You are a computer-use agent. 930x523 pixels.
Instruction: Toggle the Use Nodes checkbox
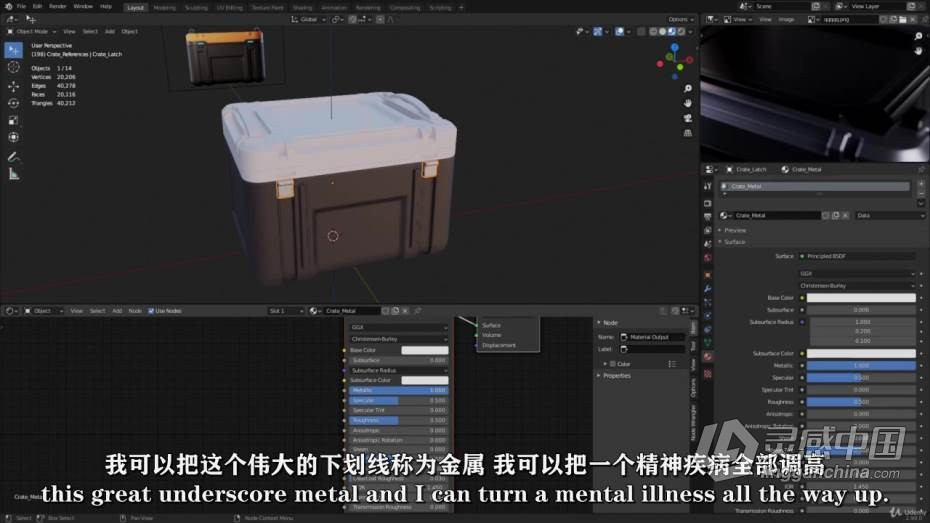pos(151,311)
